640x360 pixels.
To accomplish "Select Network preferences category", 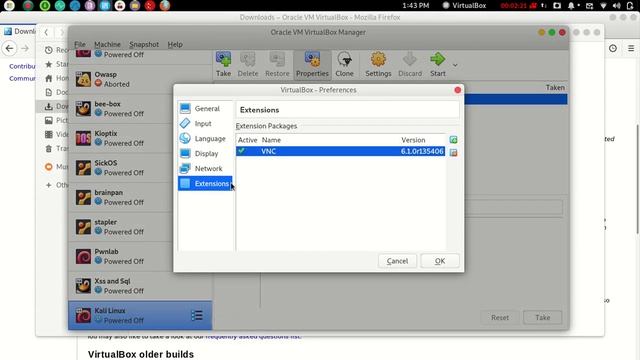I will pyautogui.click(x=205, y=168).
